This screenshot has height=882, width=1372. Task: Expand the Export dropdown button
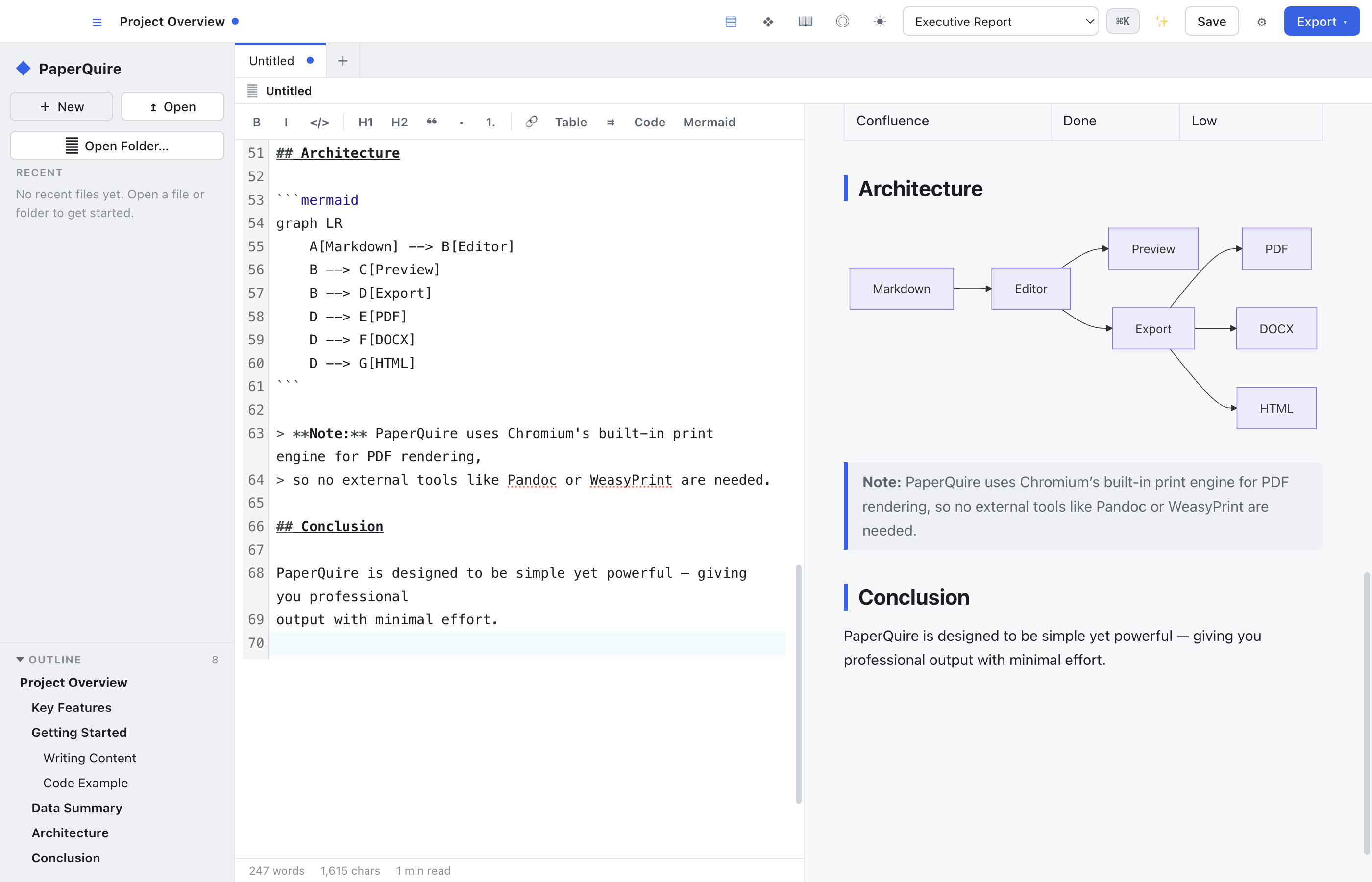point(1322,22)
